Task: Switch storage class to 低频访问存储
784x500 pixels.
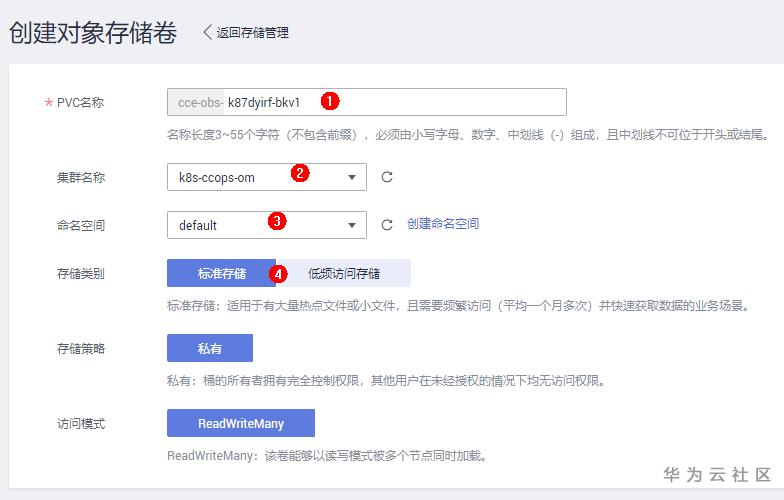Action: pyautogui.click(x=343, y=273)
